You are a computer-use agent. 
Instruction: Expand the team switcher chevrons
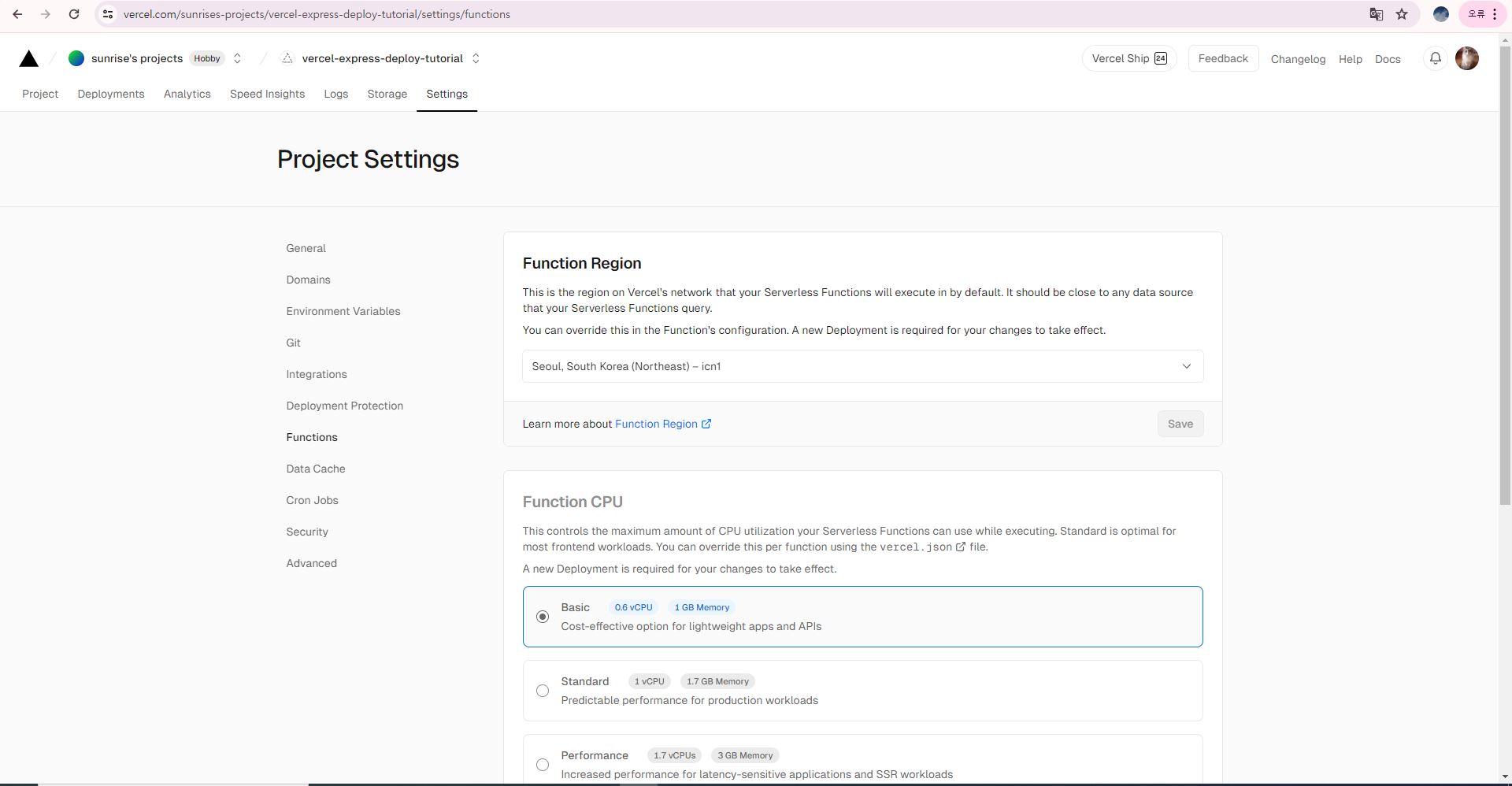tap(237, 58)
